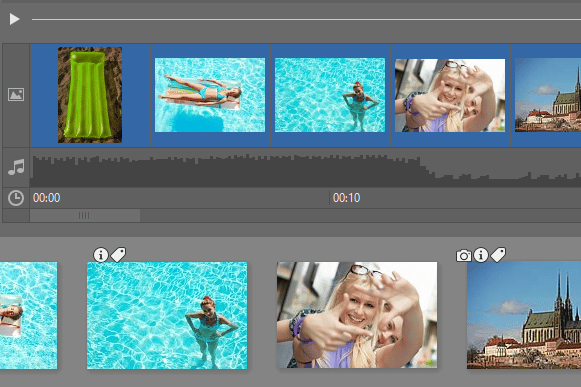Image resolution: width=581 pixels, height=387 pixels.
Task: Click the playback progress line
Action: pos(306,19)
